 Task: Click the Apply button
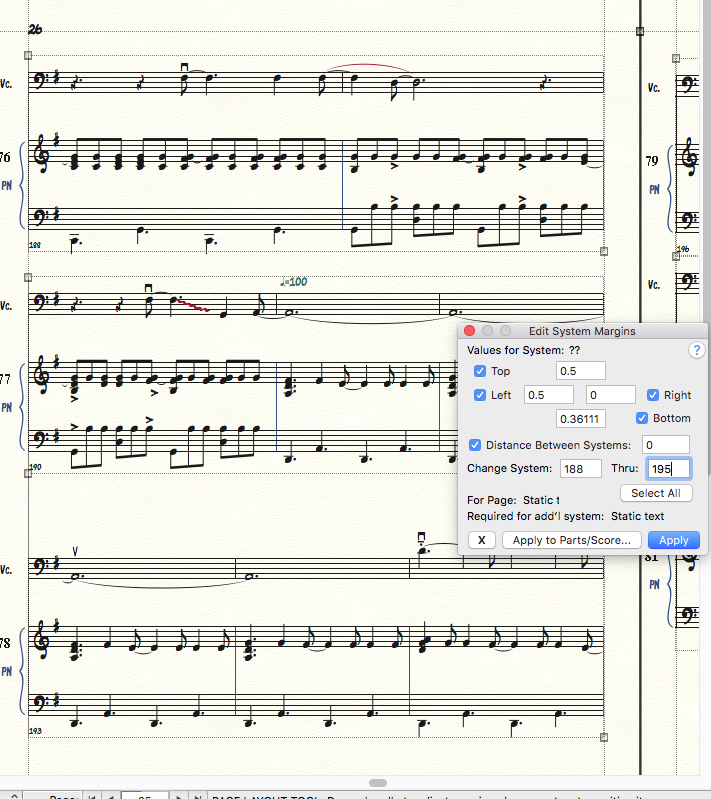tap(673, 540)
